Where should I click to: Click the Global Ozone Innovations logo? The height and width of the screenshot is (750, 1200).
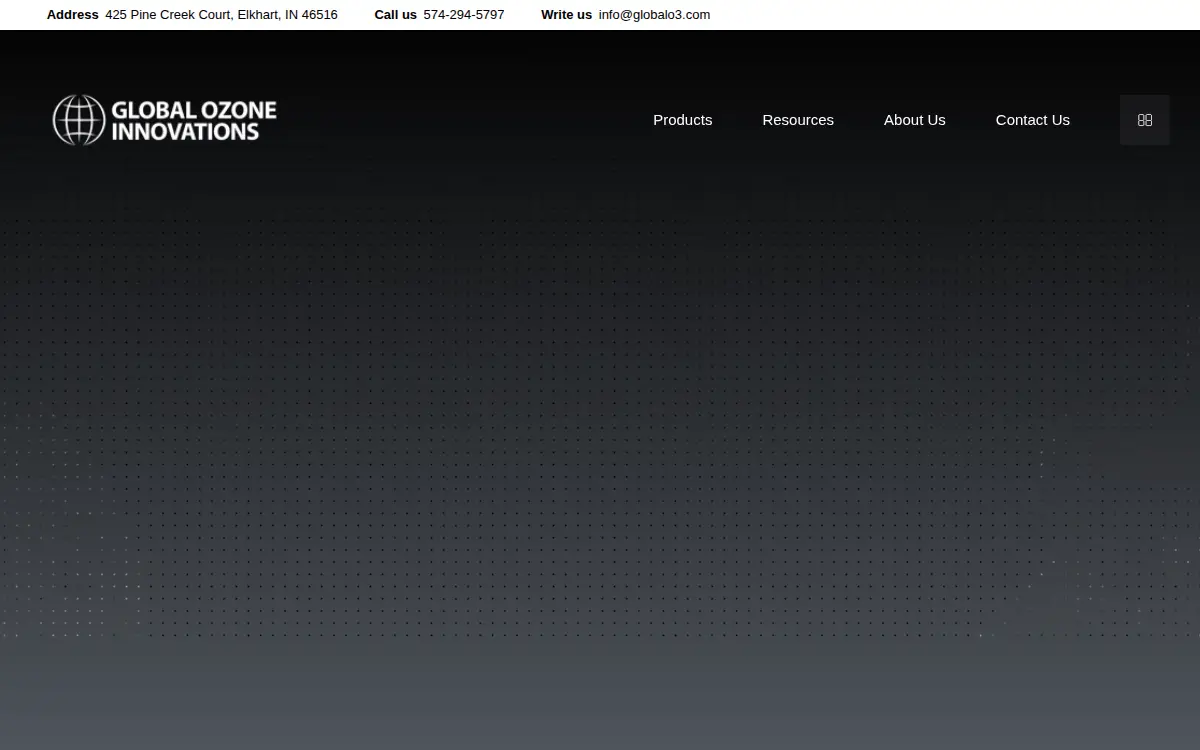(x=165, y=120)
